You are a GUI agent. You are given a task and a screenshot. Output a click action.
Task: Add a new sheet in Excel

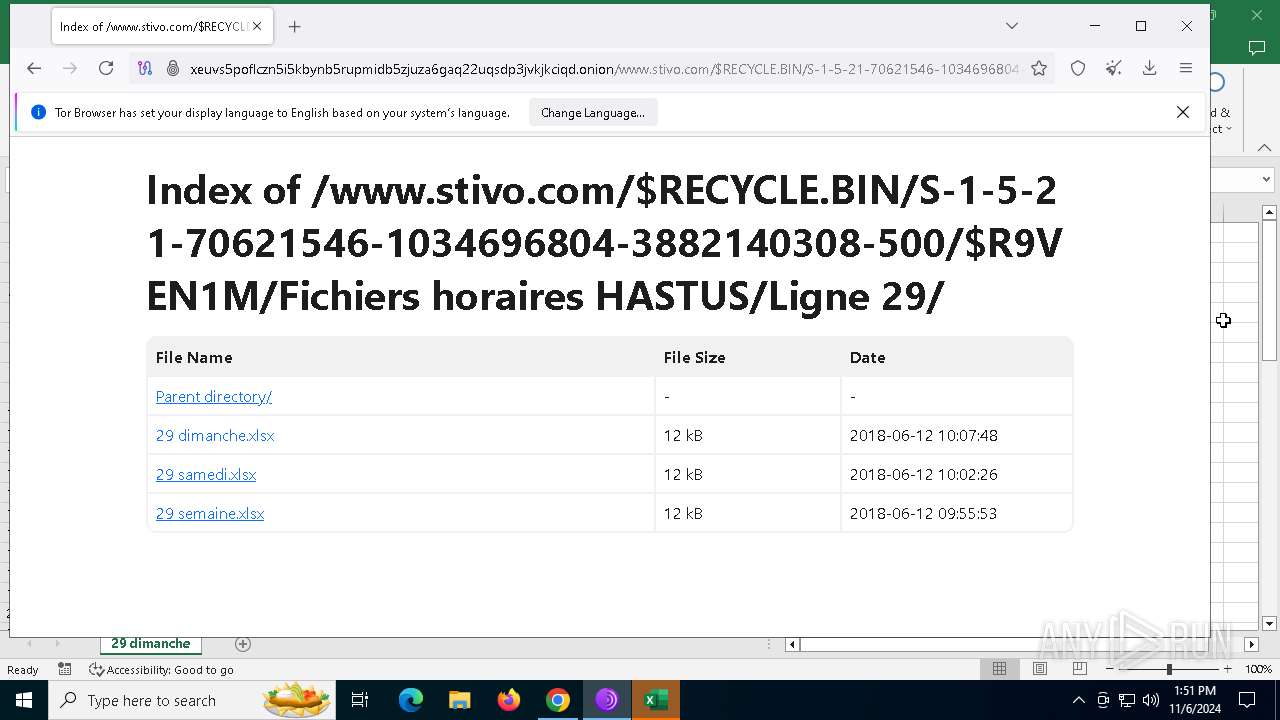(x=242, y=644)
